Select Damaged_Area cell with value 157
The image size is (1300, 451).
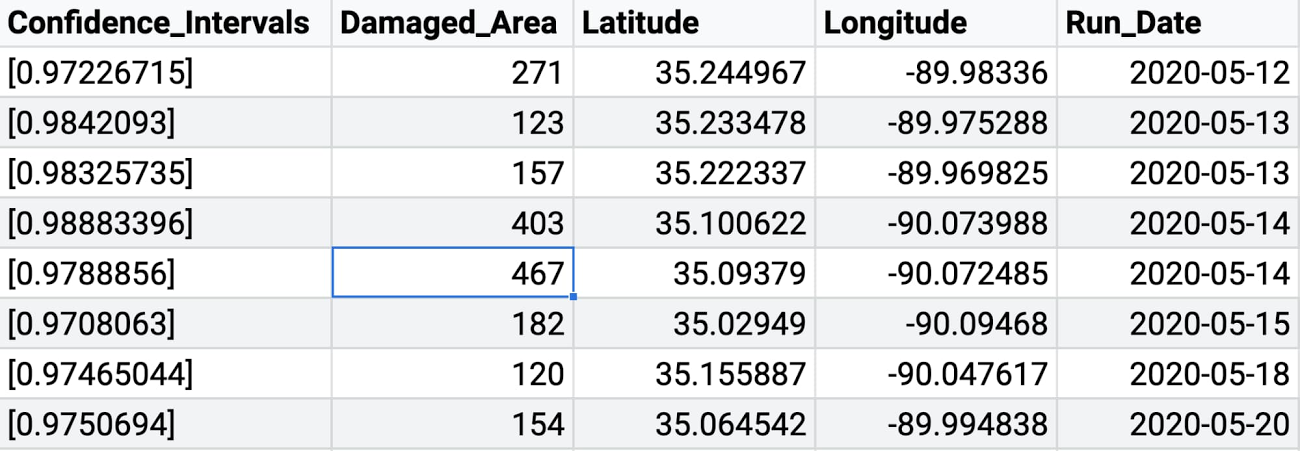point(452,172)
